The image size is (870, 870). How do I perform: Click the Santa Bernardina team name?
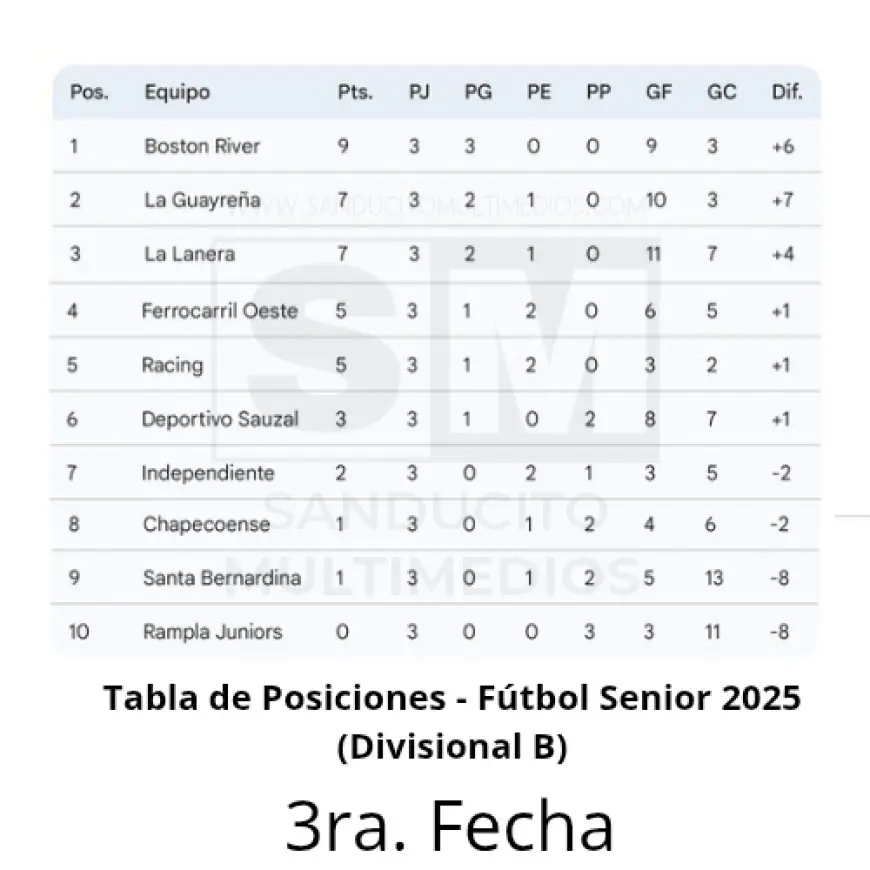pos(222,578)
